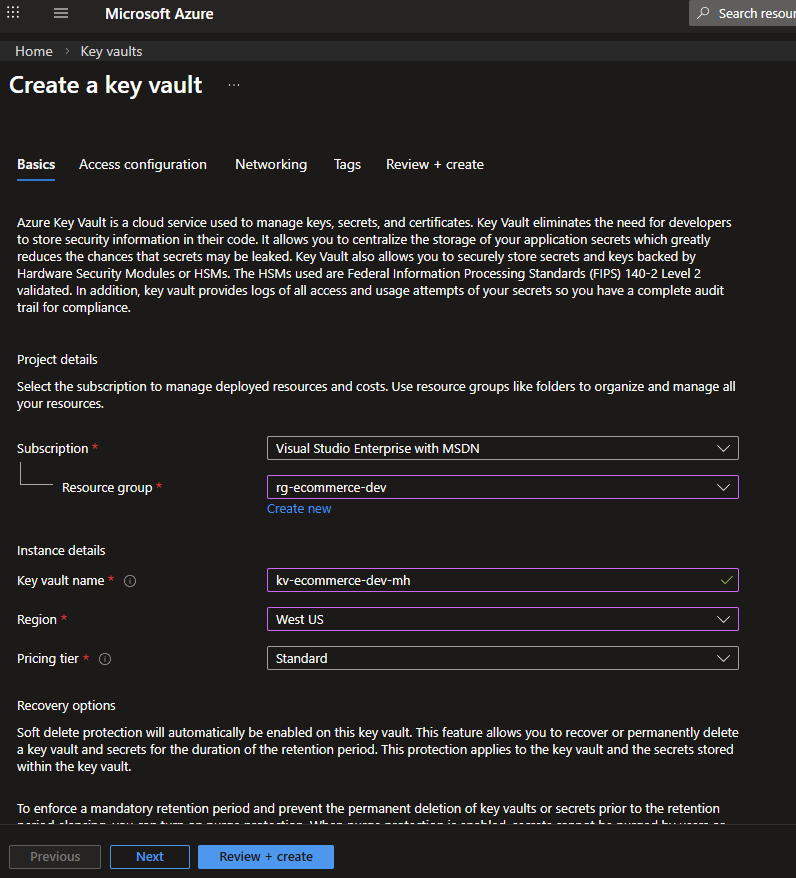Open the Resource group dropdown
This screenshot has height=878, width=796.
(x=502, y=488)
